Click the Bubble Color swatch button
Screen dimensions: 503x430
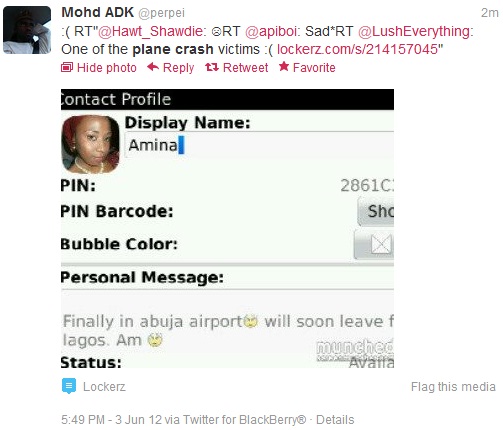[x=374, y=245]
